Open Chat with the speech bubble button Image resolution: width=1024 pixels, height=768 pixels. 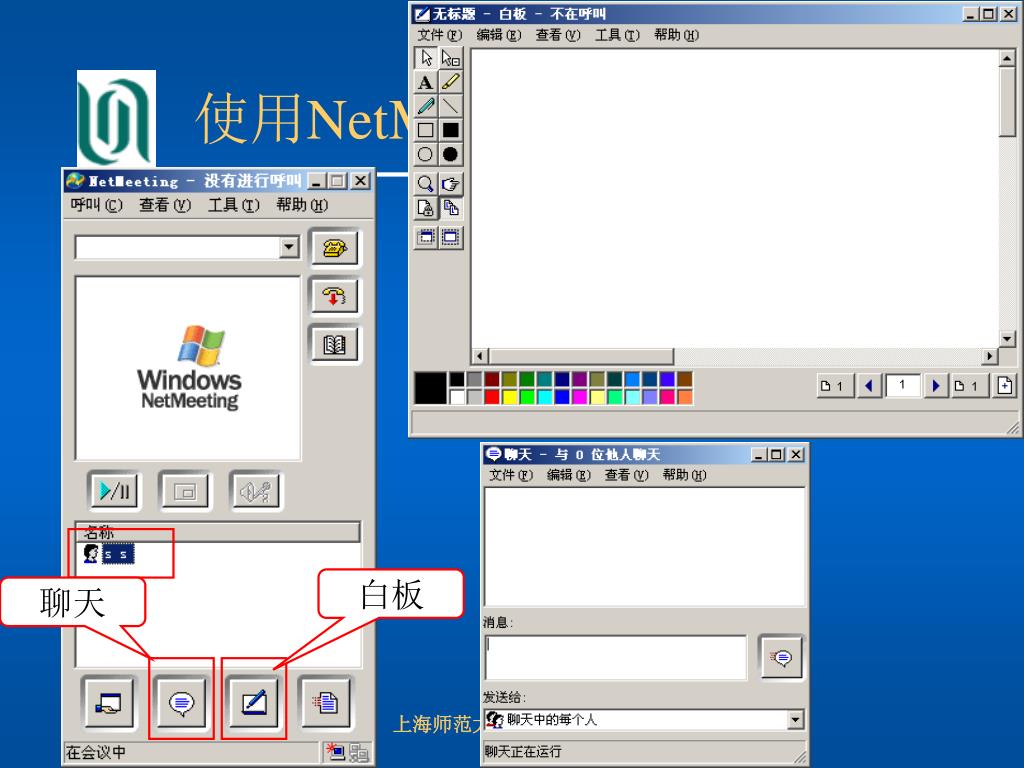coord(182,703)
